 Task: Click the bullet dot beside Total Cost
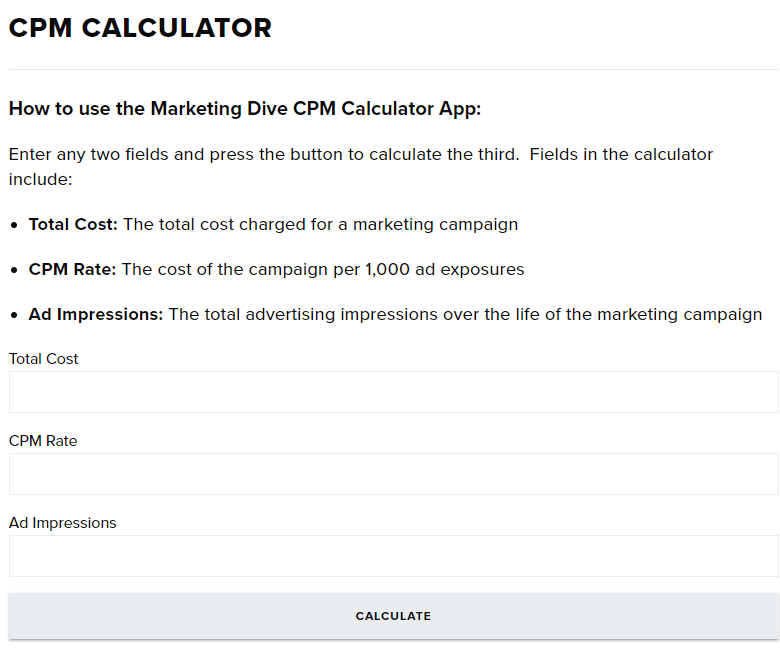click(14, 225)
